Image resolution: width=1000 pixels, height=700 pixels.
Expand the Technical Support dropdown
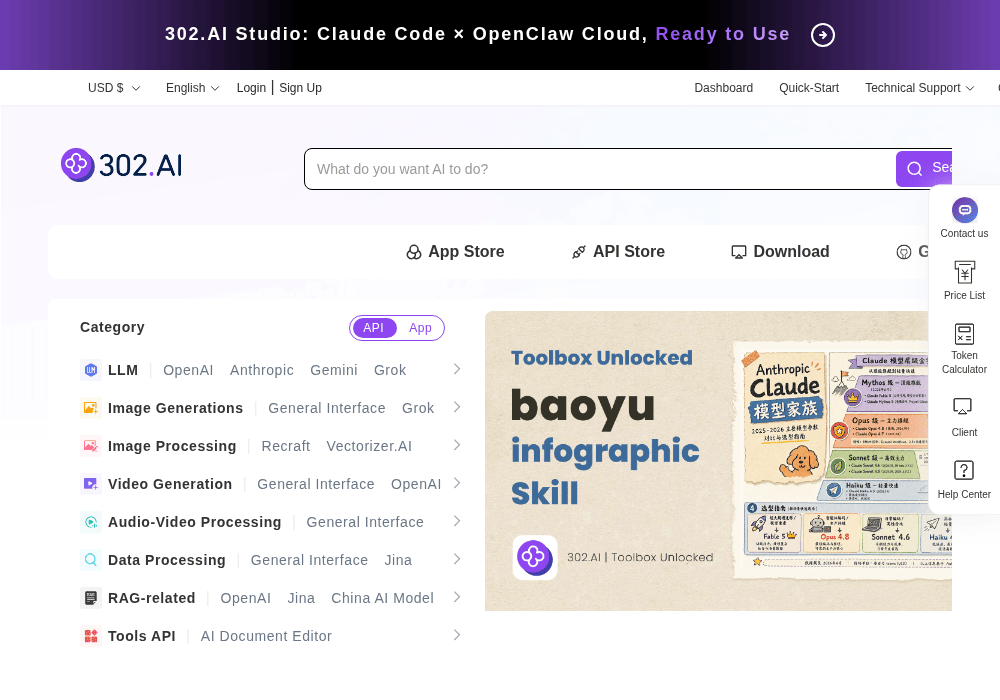tap(920, 88)
